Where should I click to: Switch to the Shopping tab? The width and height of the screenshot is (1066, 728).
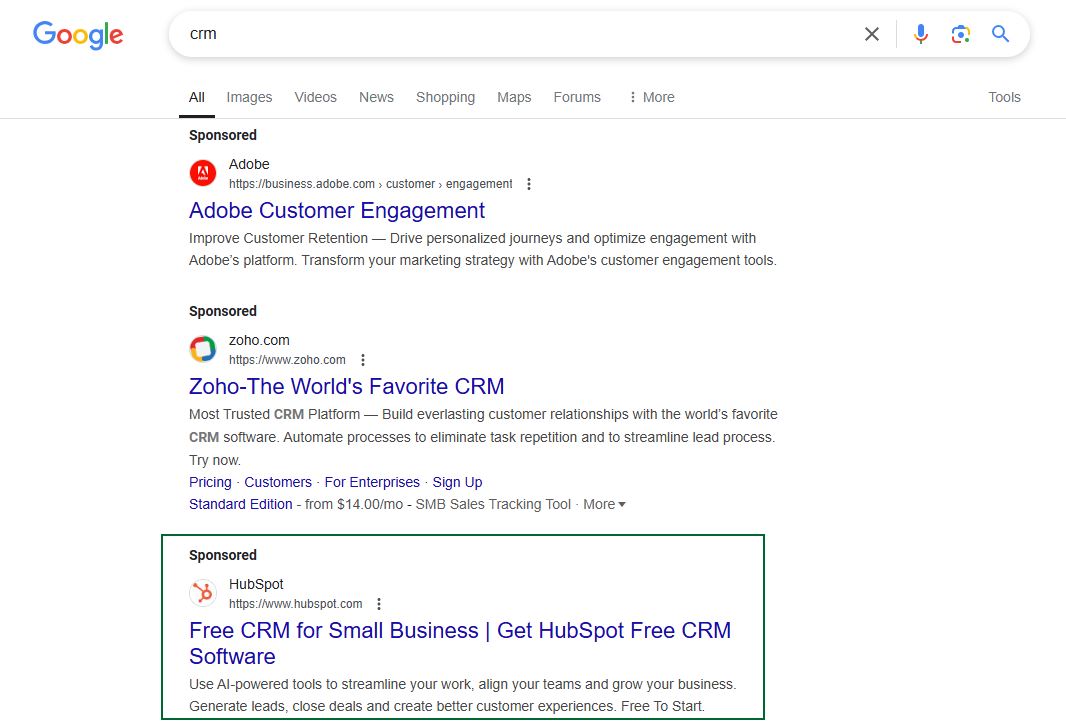(445, 97)
